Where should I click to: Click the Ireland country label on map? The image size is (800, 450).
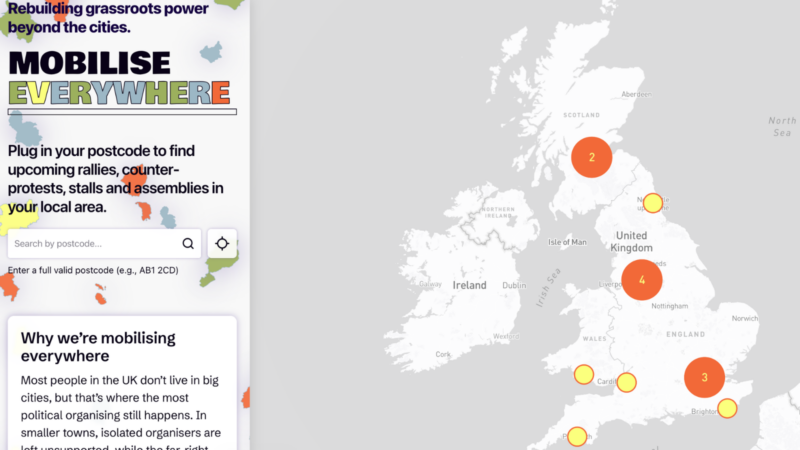click(469, 285)
